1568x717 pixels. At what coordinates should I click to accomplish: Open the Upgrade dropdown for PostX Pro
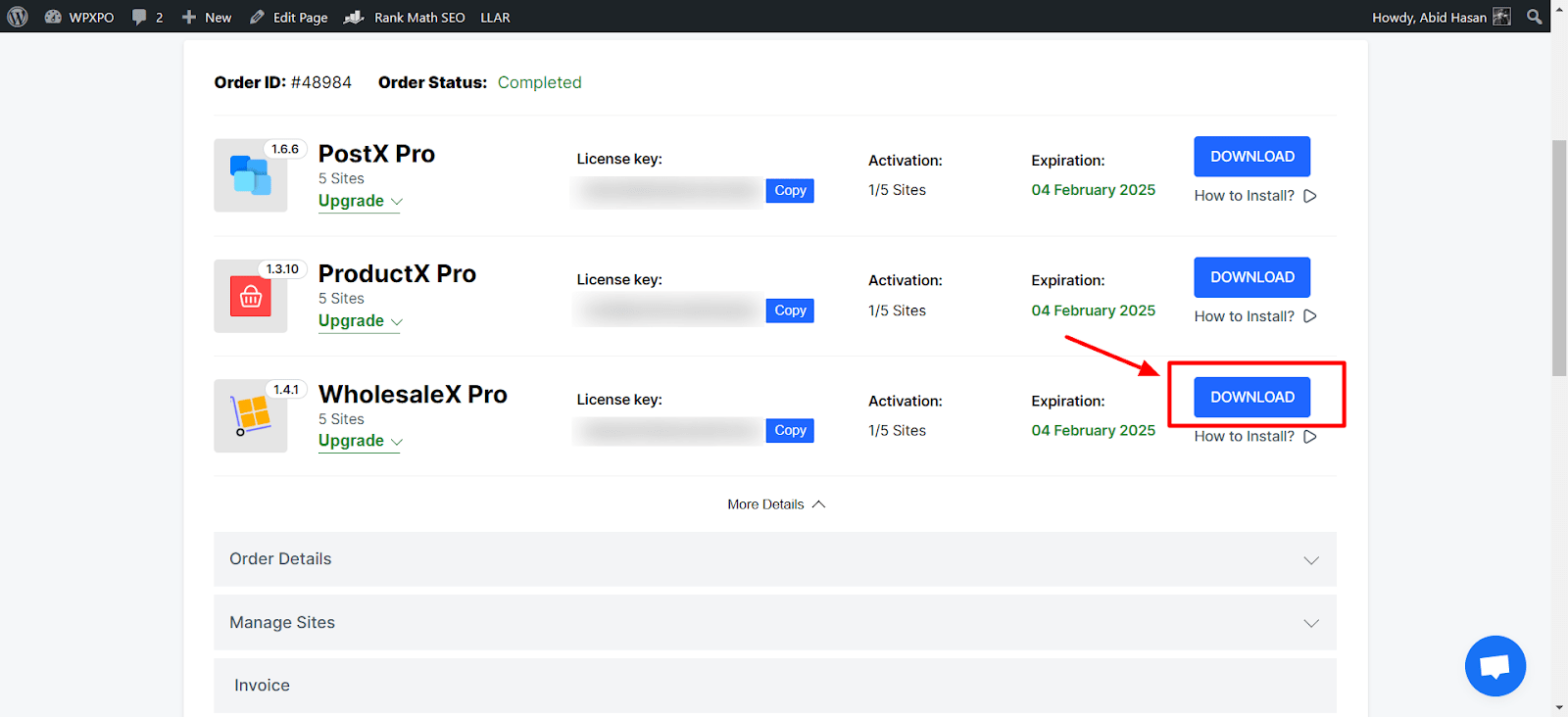point(360,201)
